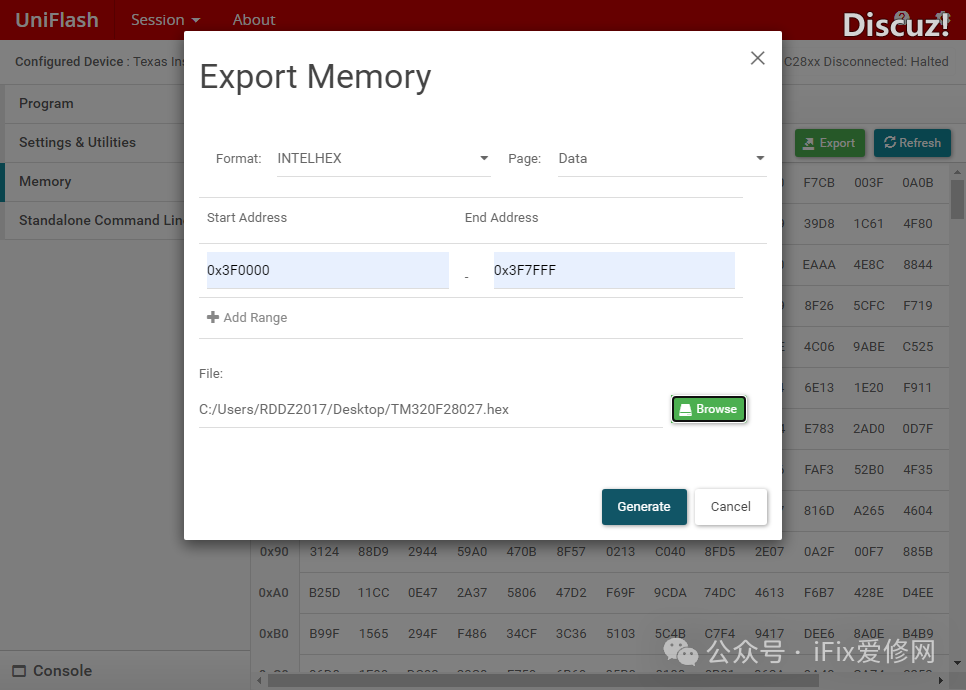Expand the Page Data dropdown
The width and height of the screenshot is (966, 690).
(661, 158)
